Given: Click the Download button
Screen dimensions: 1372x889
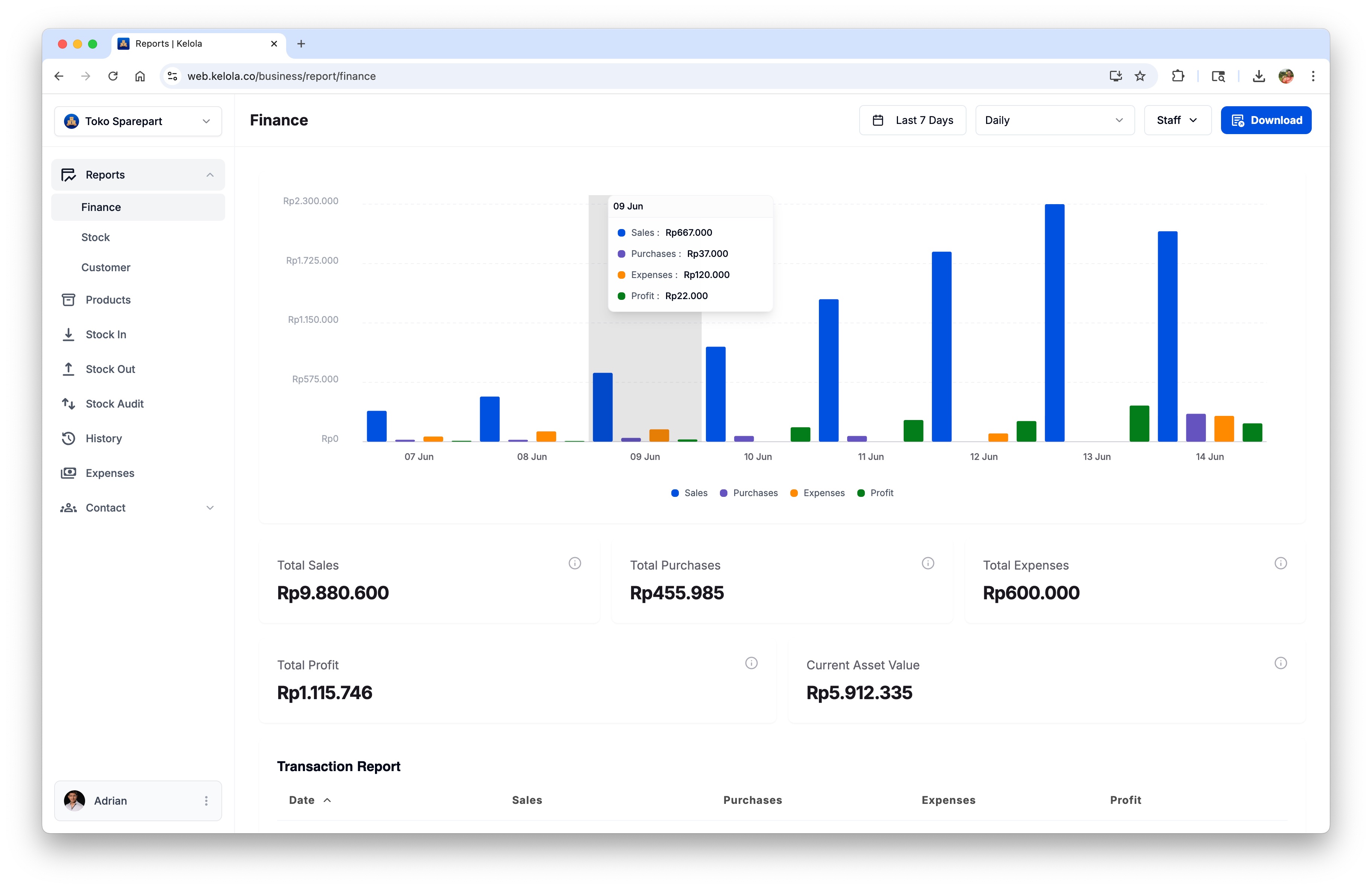Looking at the screenshot, I should point(1266,120).
